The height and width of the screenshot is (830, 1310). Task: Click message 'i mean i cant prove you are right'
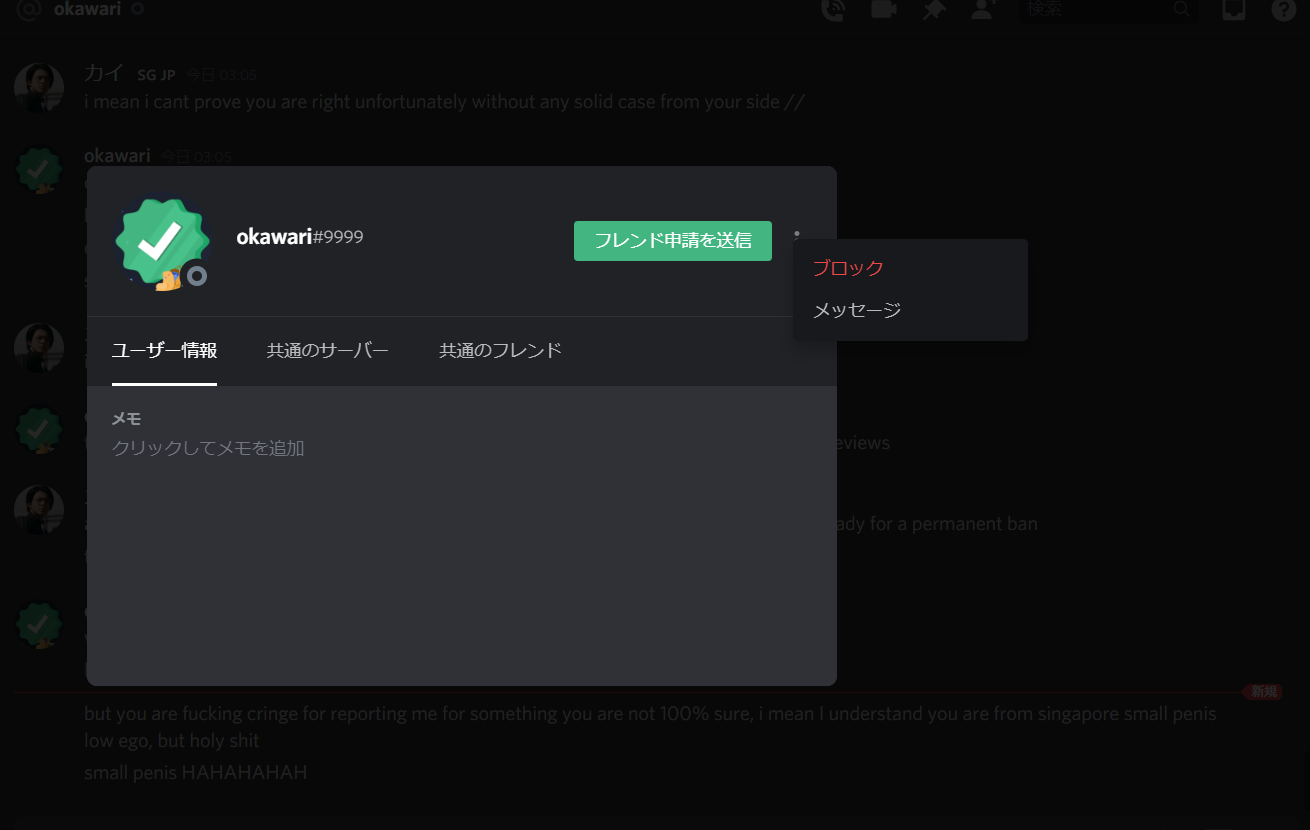coord(444,101)
